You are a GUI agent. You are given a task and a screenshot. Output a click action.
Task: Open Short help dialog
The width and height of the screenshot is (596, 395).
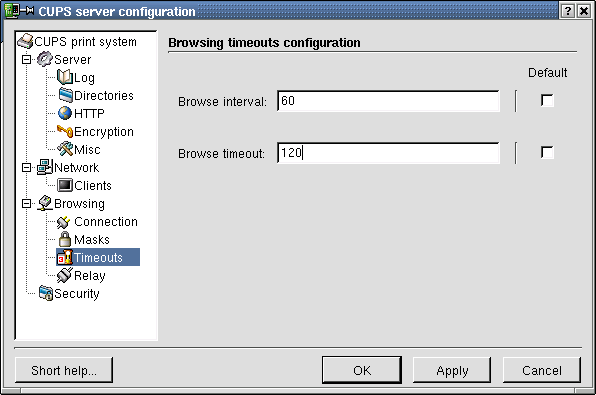click(x=64, y=370)
